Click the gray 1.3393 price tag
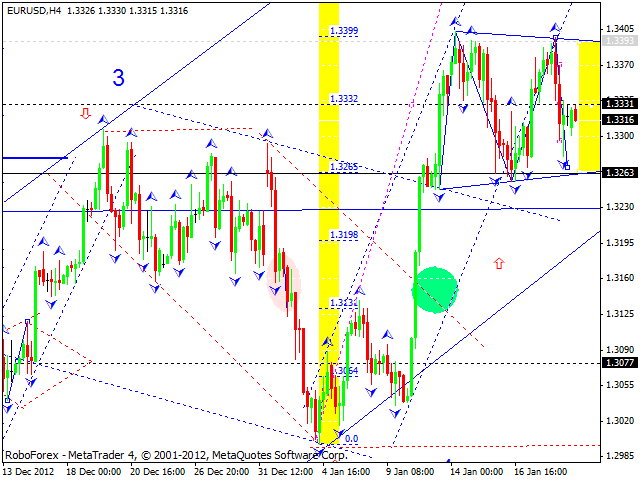The height and width of the screenshot is (480, 640). pos(620,40)
